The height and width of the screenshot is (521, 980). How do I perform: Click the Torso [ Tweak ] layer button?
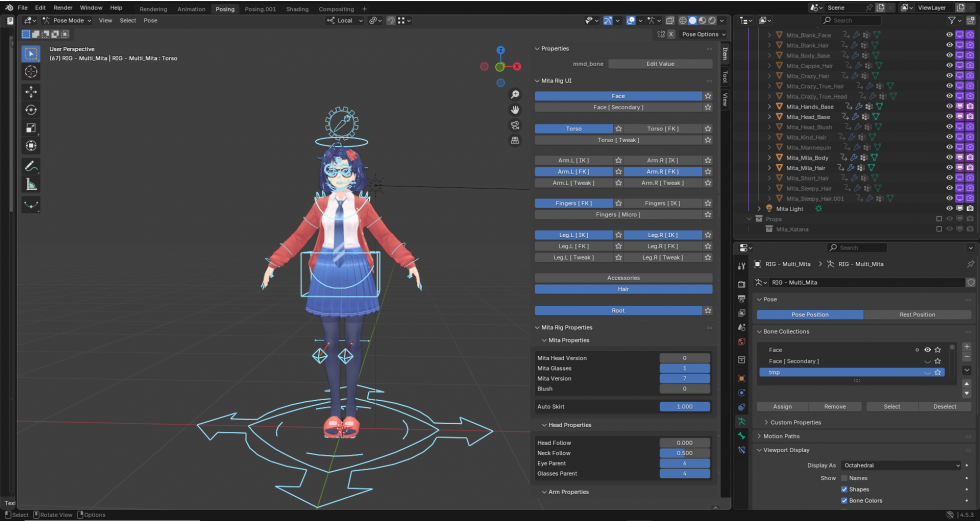618,140
